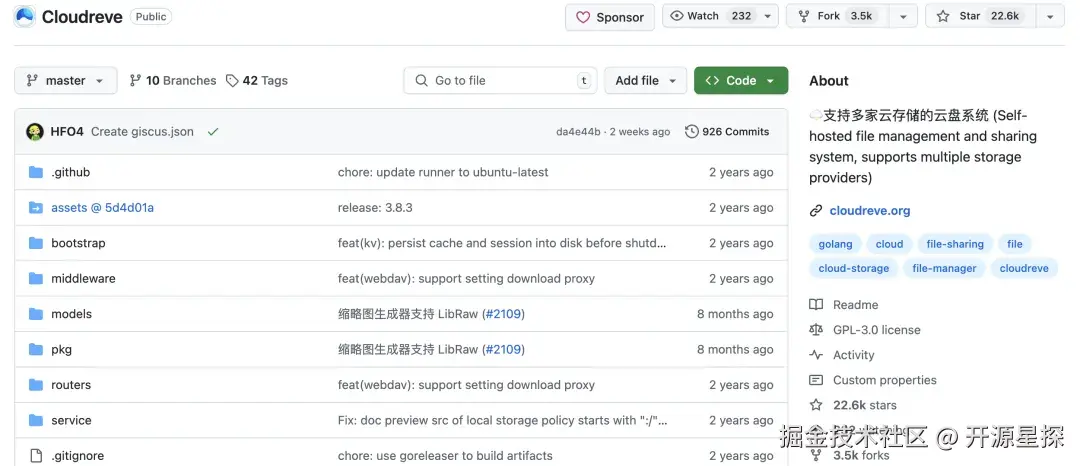The image size is (1080, 466).
Task: Open pull request #2109 in models row
Action: click(x=503, y=314)
